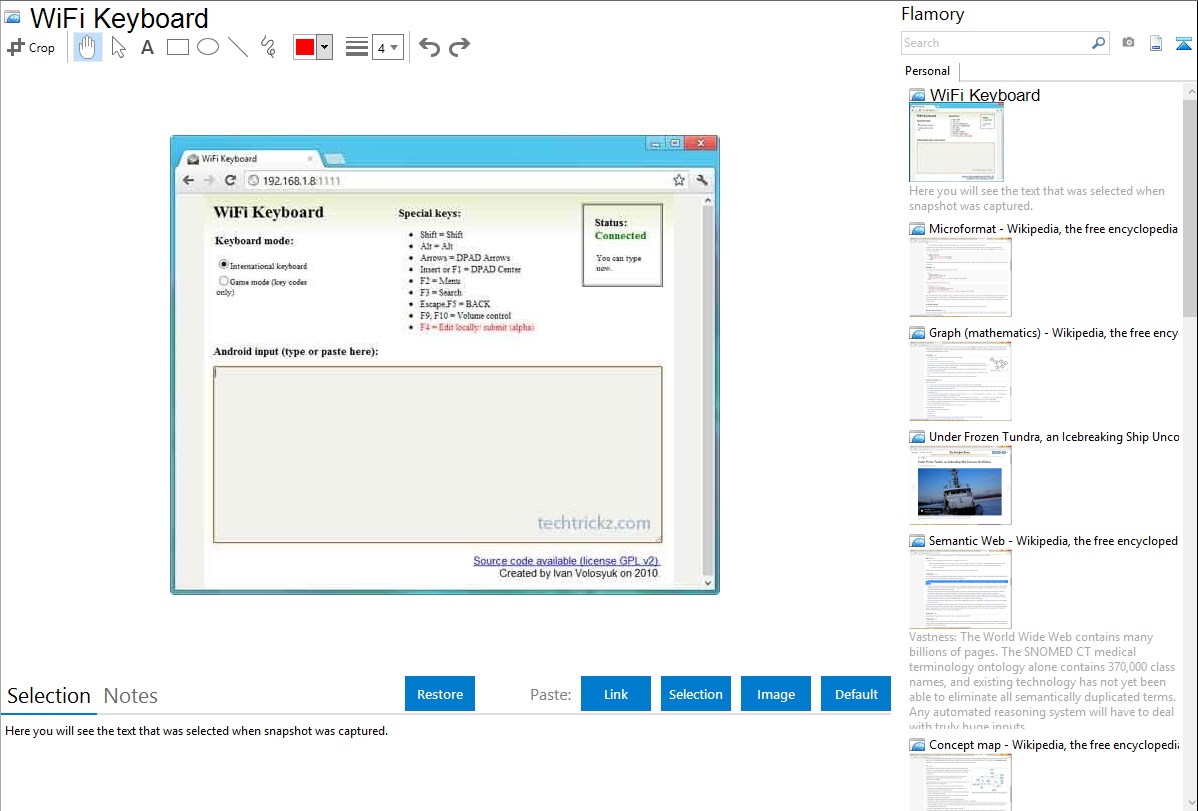Open the line width 4 dropdown
The width and height of the screenshot is (1198, 811).
[387, 47]
